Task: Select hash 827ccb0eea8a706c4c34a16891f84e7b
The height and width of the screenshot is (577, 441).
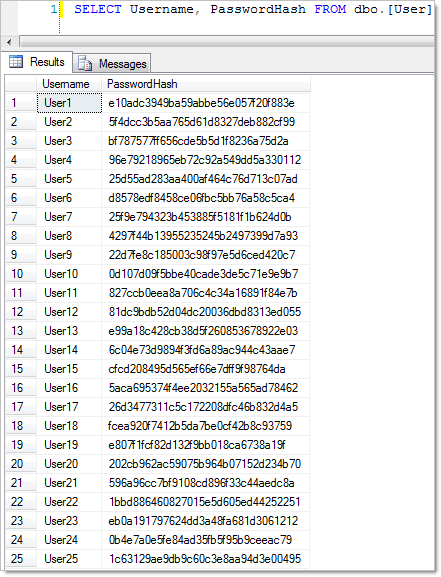Action: [x=205, y=293]
